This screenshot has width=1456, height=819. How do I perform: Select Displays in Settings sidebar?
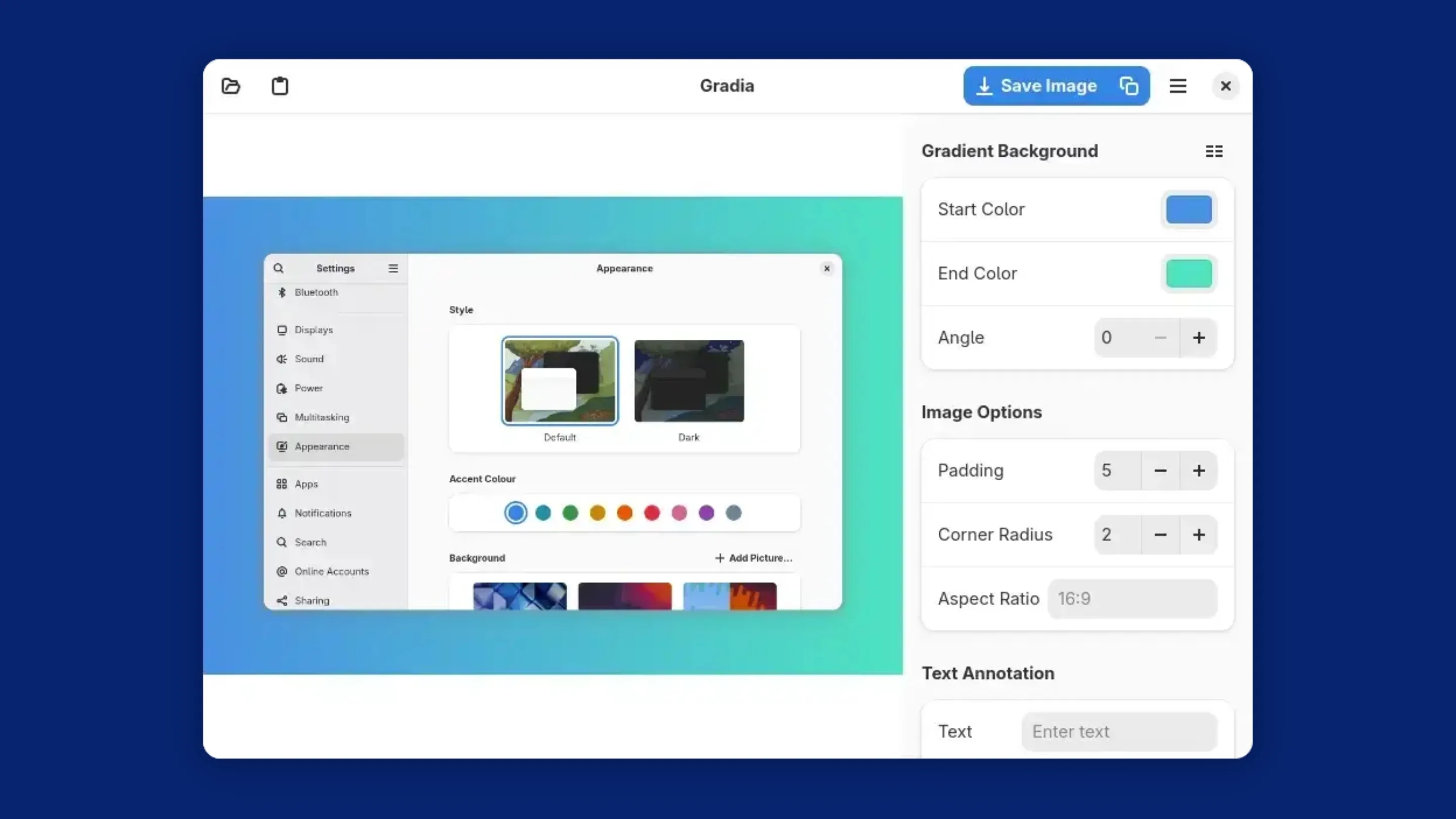tap(336, 330)
